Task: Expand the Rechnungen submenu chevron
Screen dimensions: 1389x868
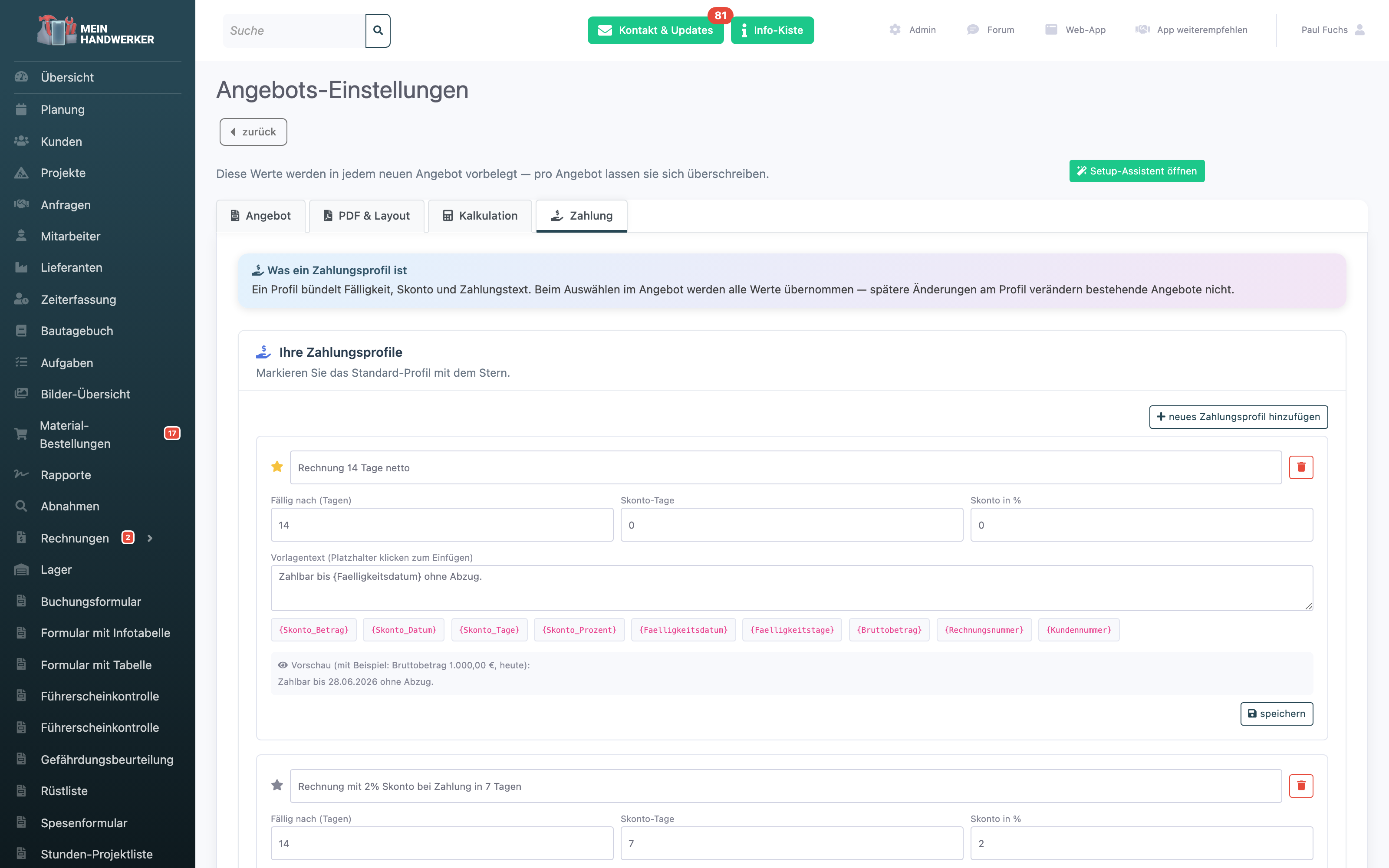Action: tap(150, 539)
